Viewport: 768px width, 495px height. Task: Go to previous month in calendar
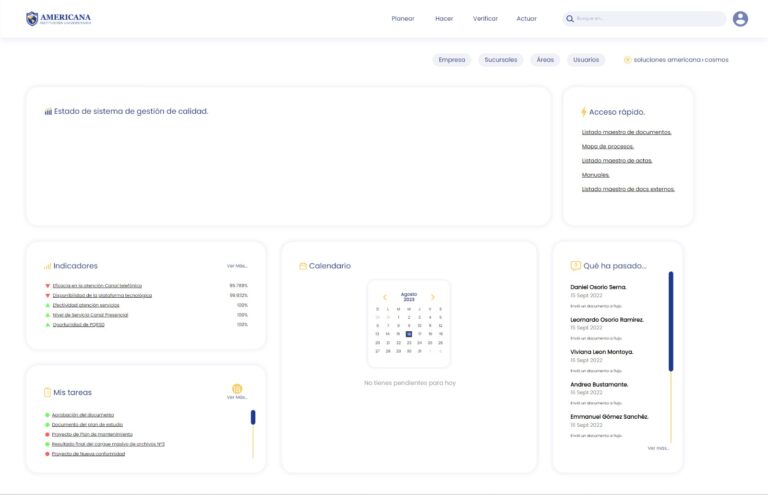(x=385, y=297)
